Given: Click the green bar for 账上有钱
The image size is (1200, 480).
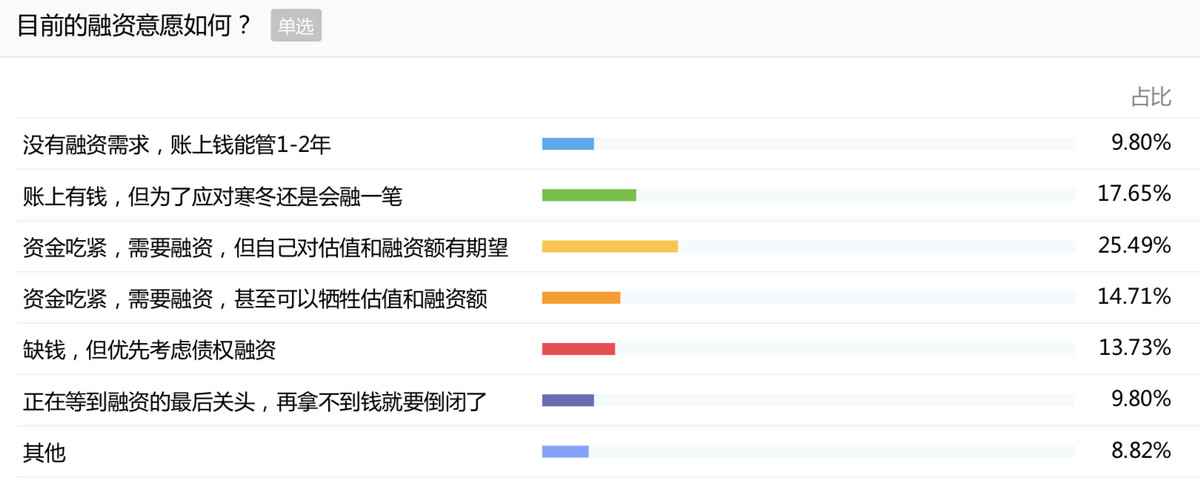Looking at the screenshot, I should pos(589,195).
